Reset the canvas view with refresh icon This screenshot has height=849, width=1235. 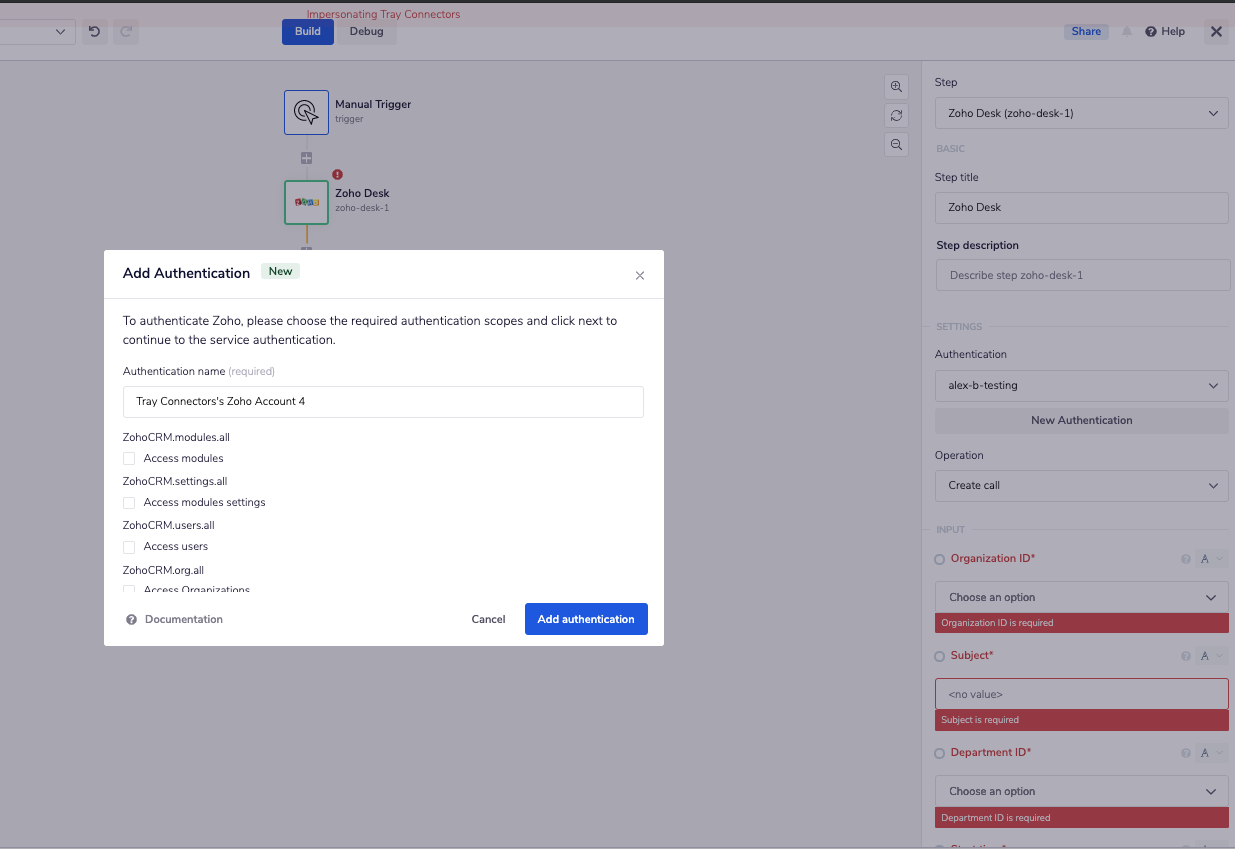tap(897, 115)
